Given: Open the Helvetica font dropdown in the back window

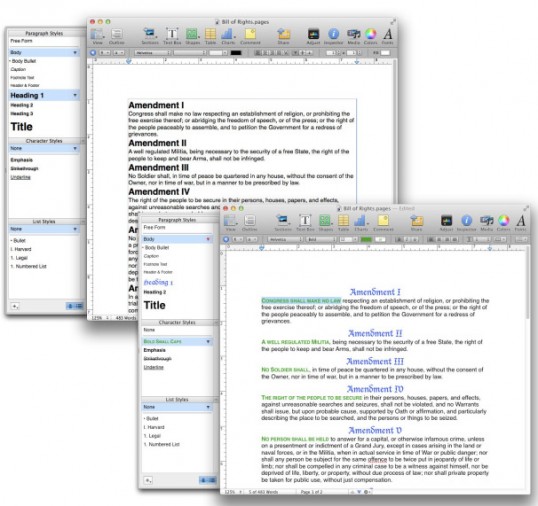Looking at the screenshot, I should [153, 53].
